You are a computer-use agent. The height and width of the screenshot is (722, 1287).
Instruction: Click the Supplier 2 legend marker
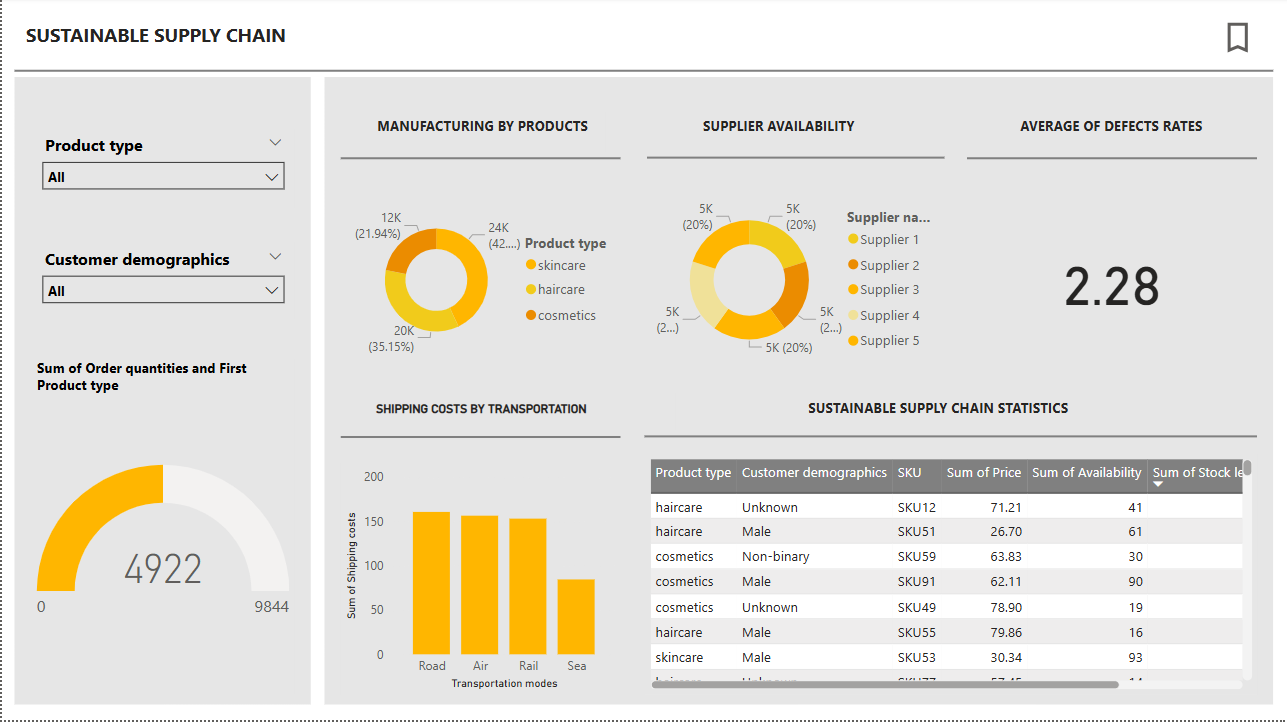[853, 264]
